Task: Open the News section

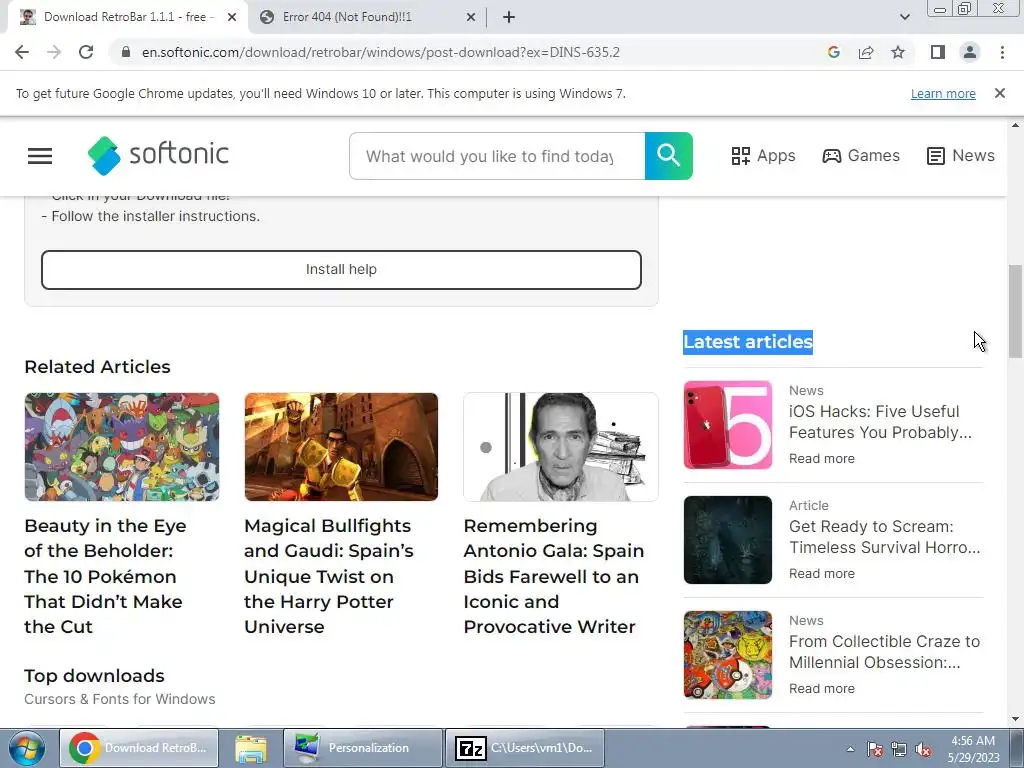Action: tap(961, 155)
